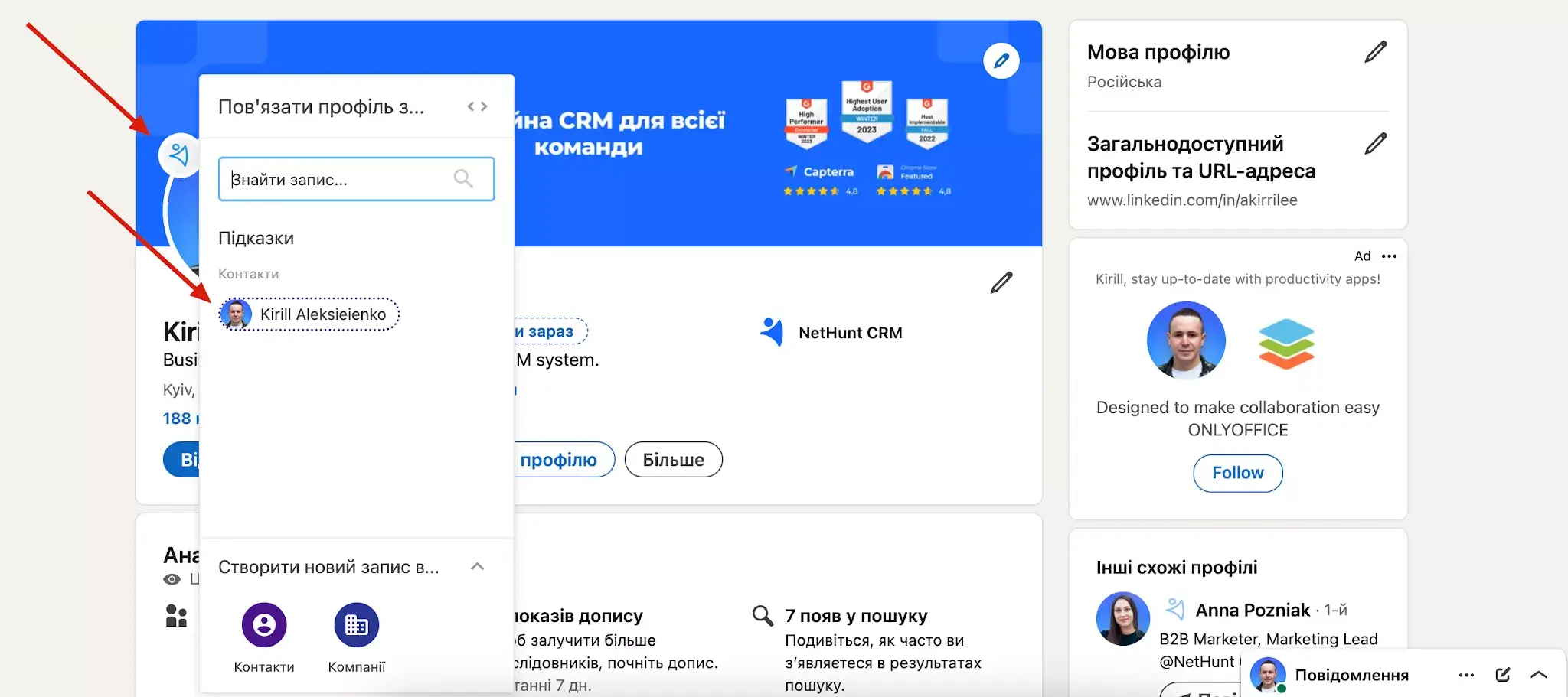The image size is (1568, 697).
Task: Open the Anna Pozniak profile name link
Action: coord(1253,610)
